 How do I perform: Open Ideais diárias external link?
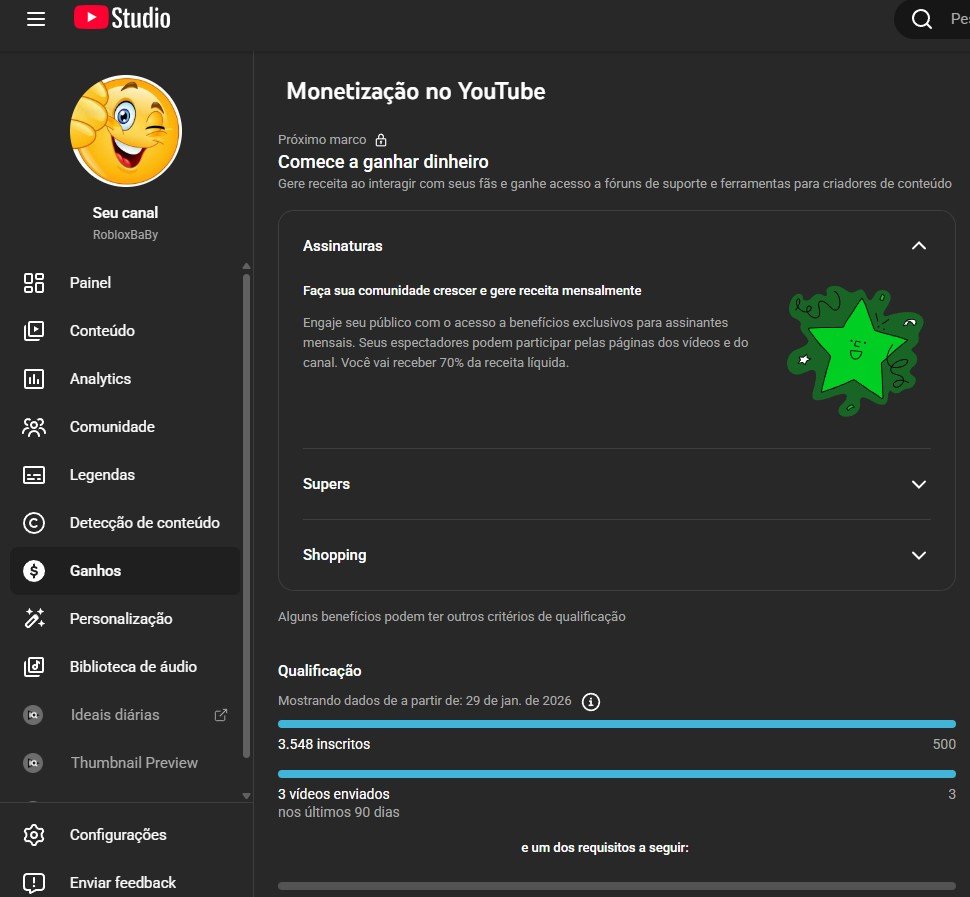[x=221, y=715]
